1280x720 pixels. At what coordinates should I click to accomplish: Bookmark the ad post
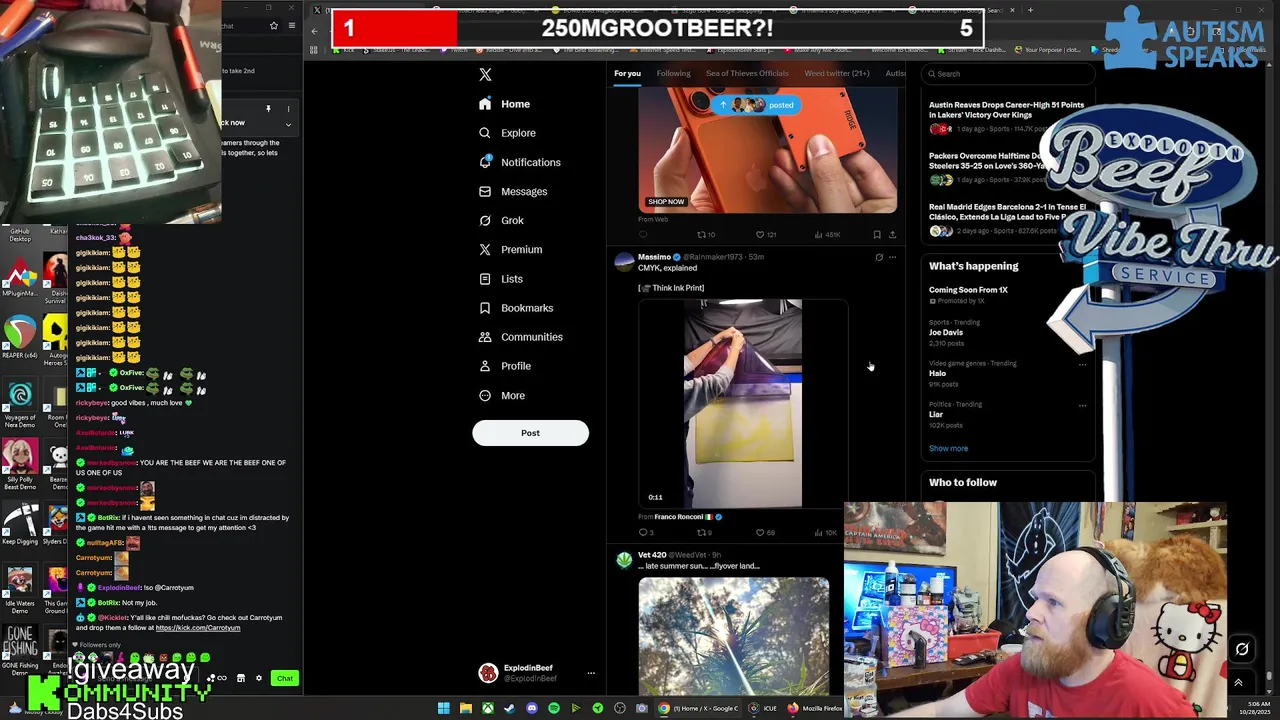[877, 235]
